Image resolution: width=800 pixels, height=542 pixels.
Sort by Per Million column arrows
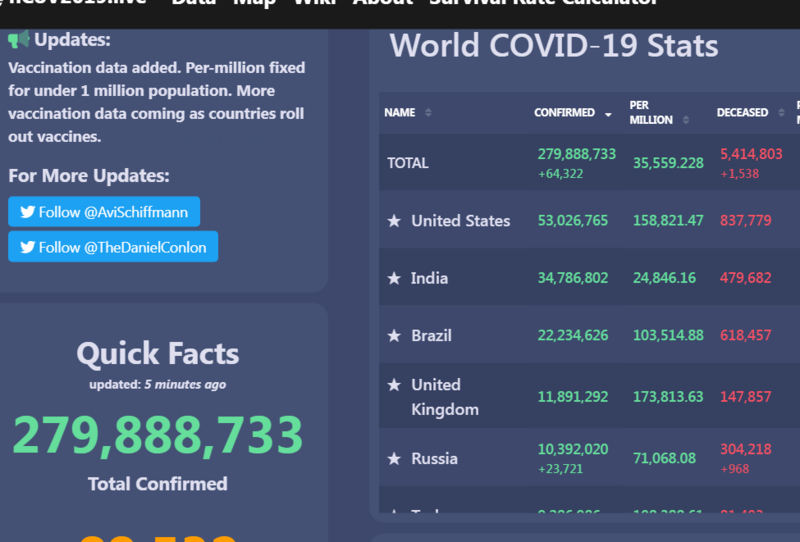[686, 120]
